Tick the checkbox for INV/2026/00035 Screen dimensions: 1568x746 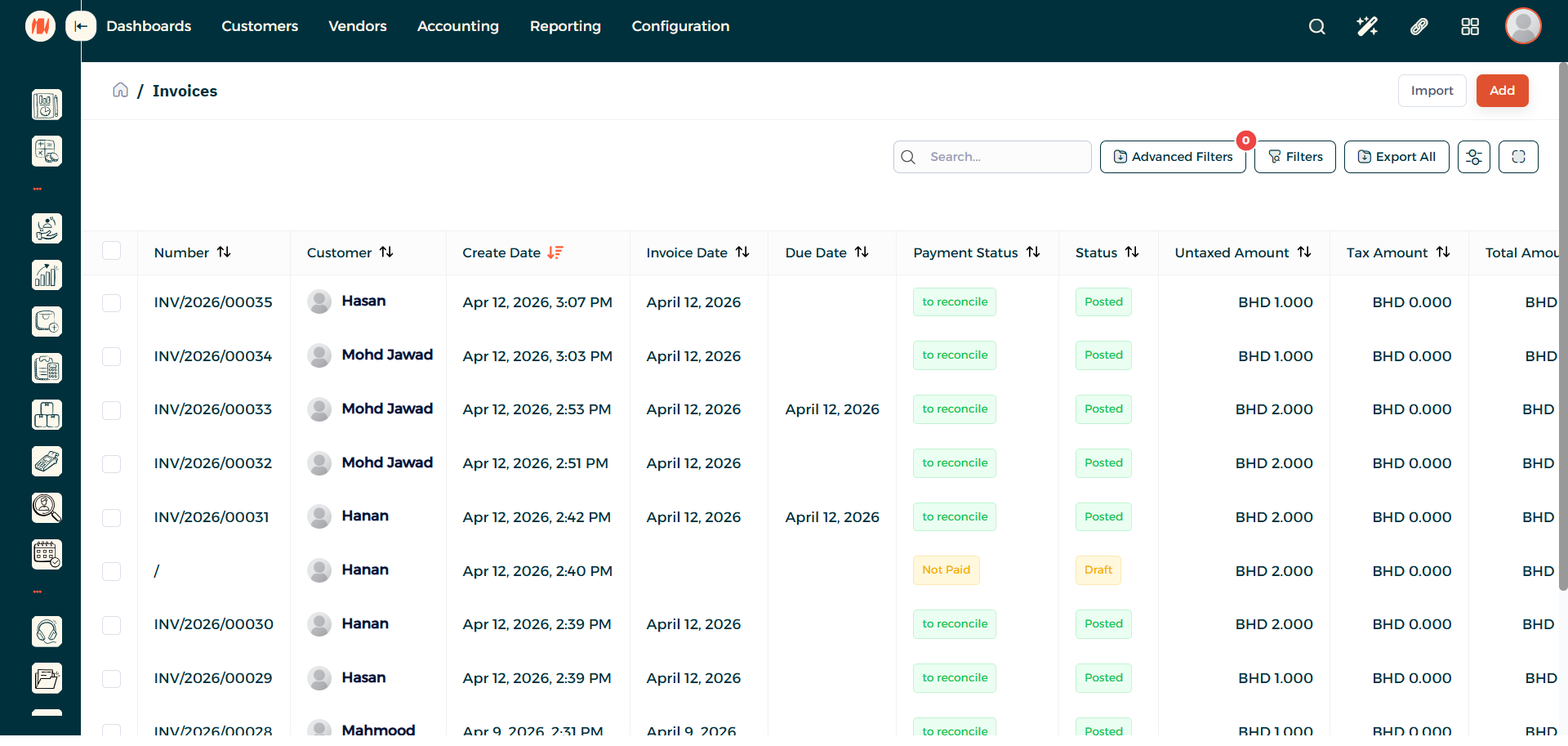coord(112,303)
